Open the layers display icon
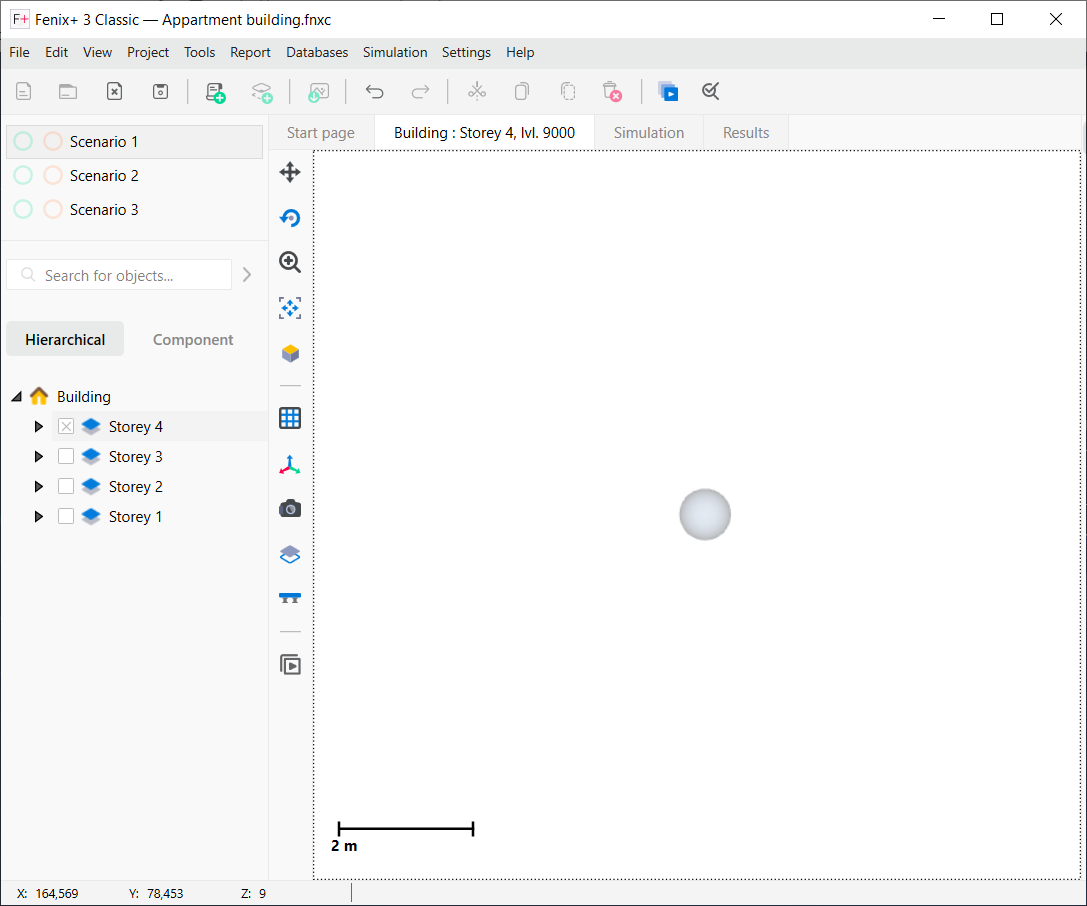 coord(290,554)
